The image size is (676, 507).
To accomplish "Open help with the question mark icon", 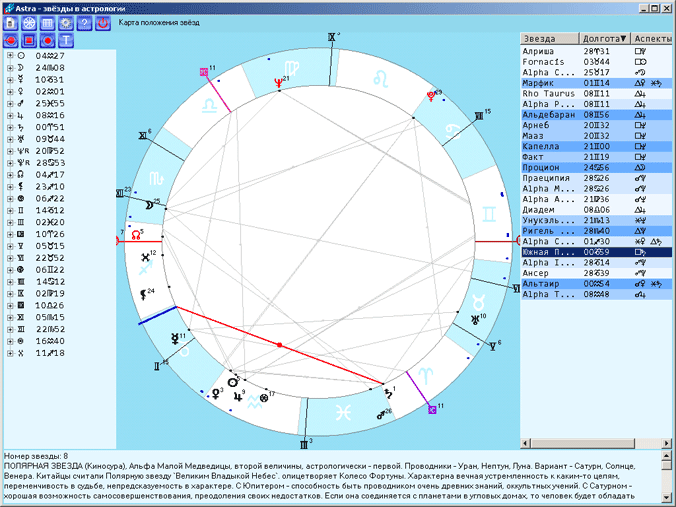I will coord(84,23).
